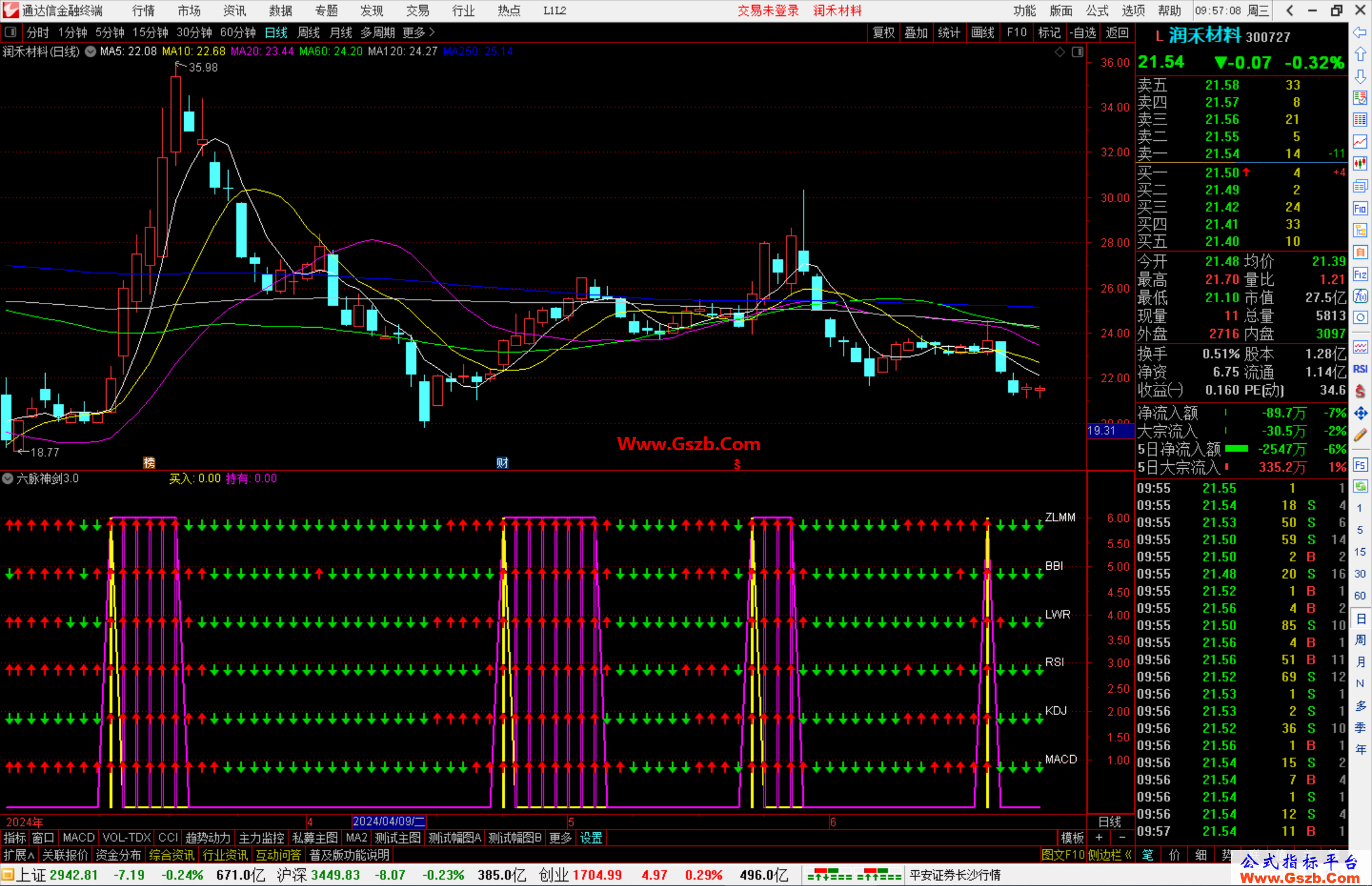Open the colored quote list grid icon

pos(1360,120)
